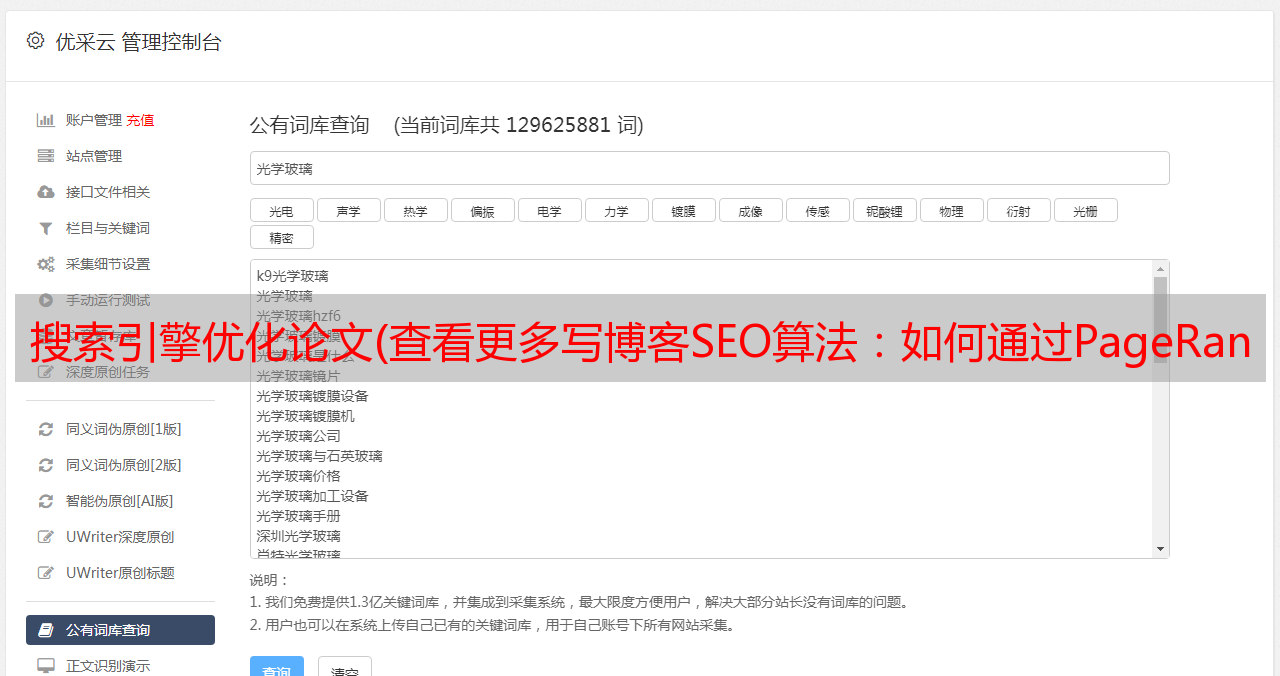This screenshot has height=676, width=1280.
Task: Open the UWriter原创标题 sidebar entry
Action: (120, 573)
